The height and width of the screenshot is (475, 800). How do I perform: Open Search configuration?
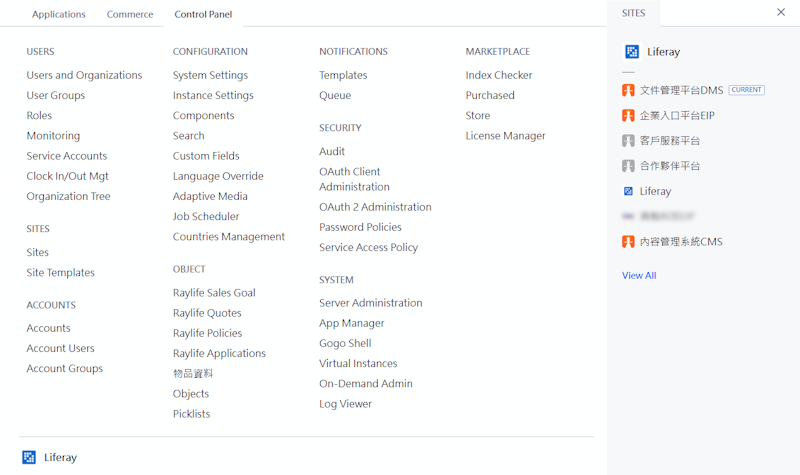tap(189, 136)
